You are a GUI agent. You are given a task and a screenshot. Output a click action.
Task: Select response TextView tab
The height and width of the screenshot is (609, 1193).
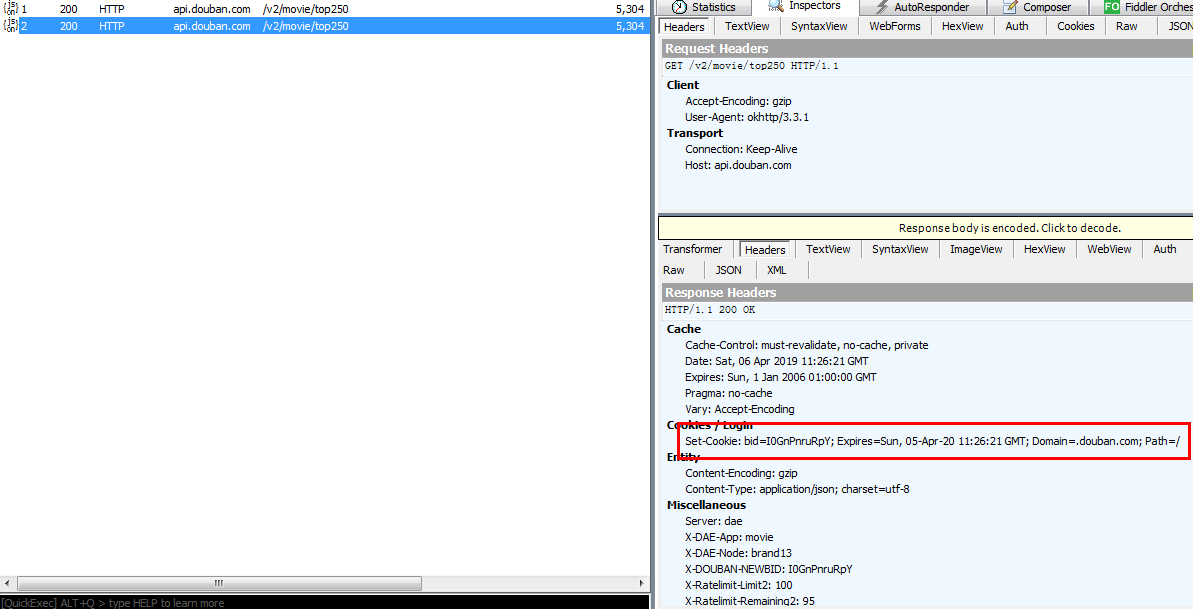pyautogui.click(x=828, y=249)
